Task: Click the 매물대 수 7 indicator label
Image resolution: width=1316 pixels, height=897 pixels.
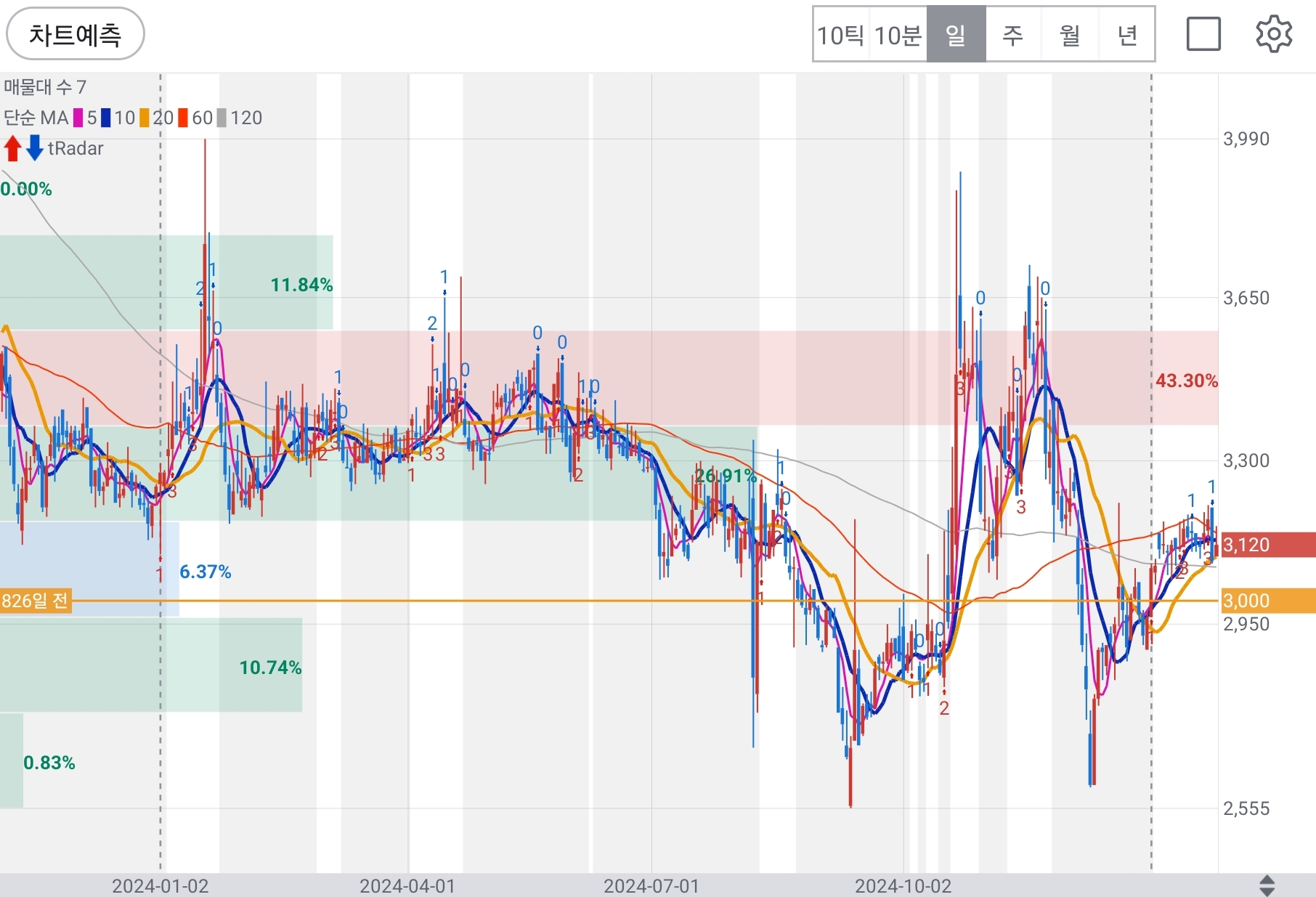Action: point(45,87)
